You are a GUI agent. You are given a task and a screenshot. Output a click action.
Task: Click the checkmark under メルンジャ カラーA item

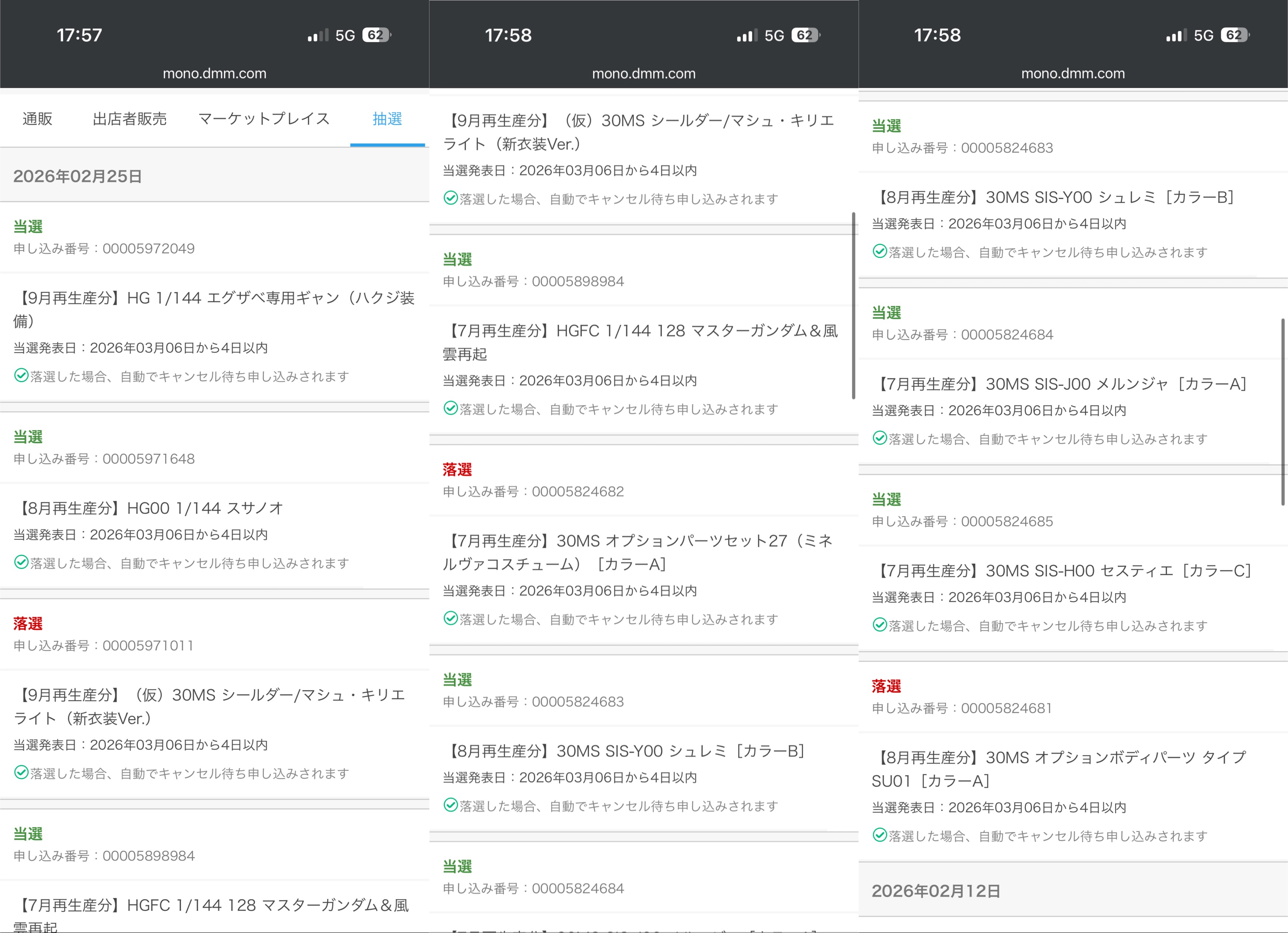880,438
